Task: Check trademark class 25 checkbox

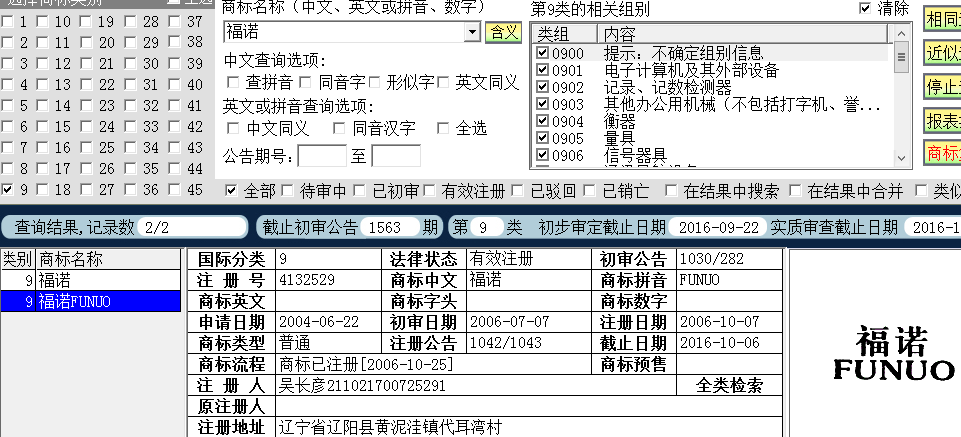Action: coord(86,148)
